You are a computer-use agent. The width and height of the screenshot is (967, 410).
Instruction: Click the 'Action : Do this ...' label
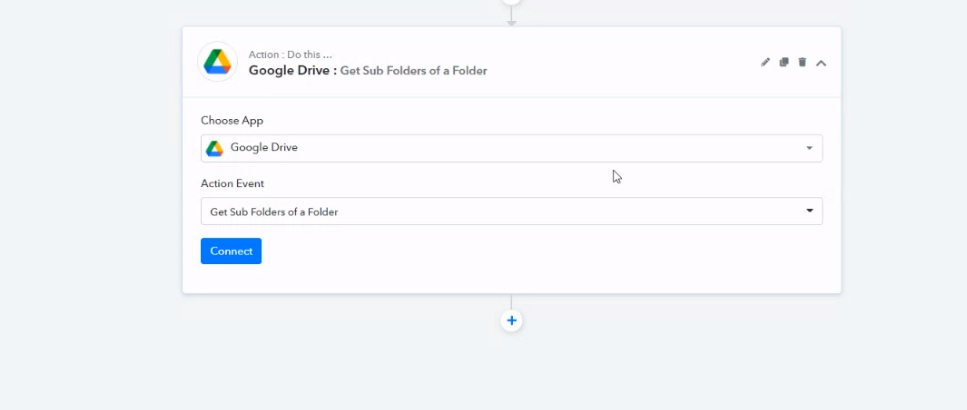290,55
